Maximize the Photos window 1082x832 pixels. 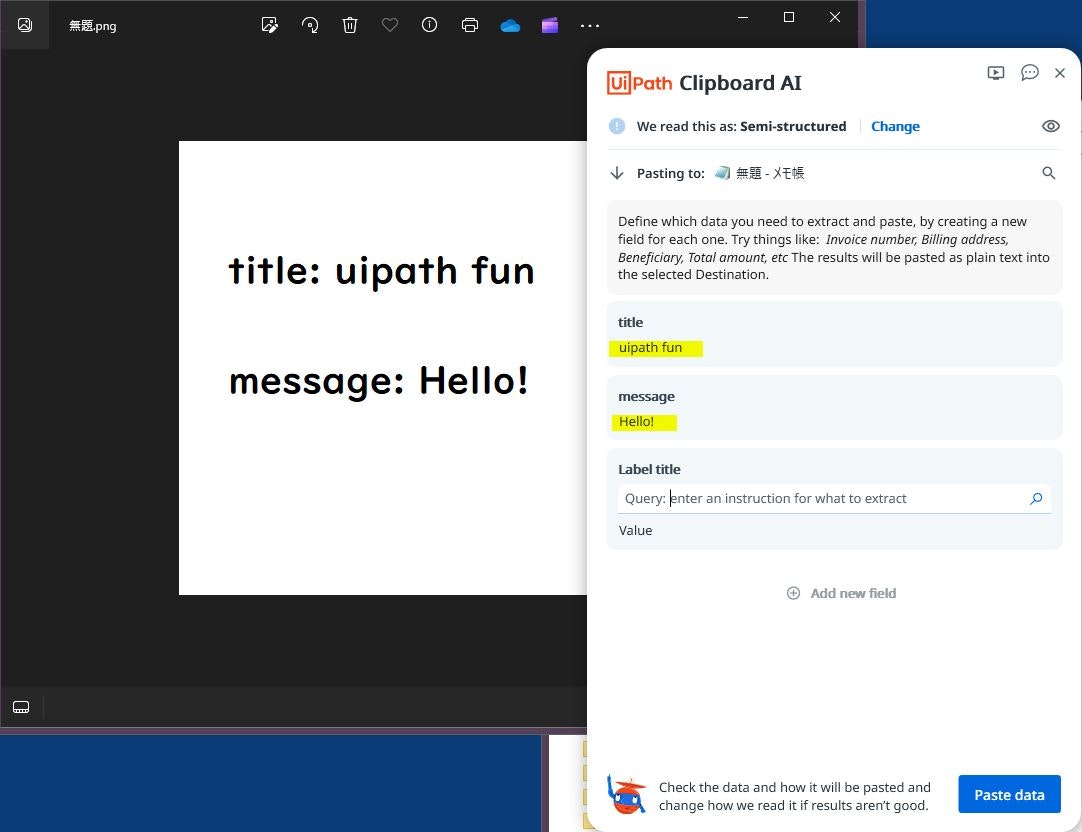(789, 17)
